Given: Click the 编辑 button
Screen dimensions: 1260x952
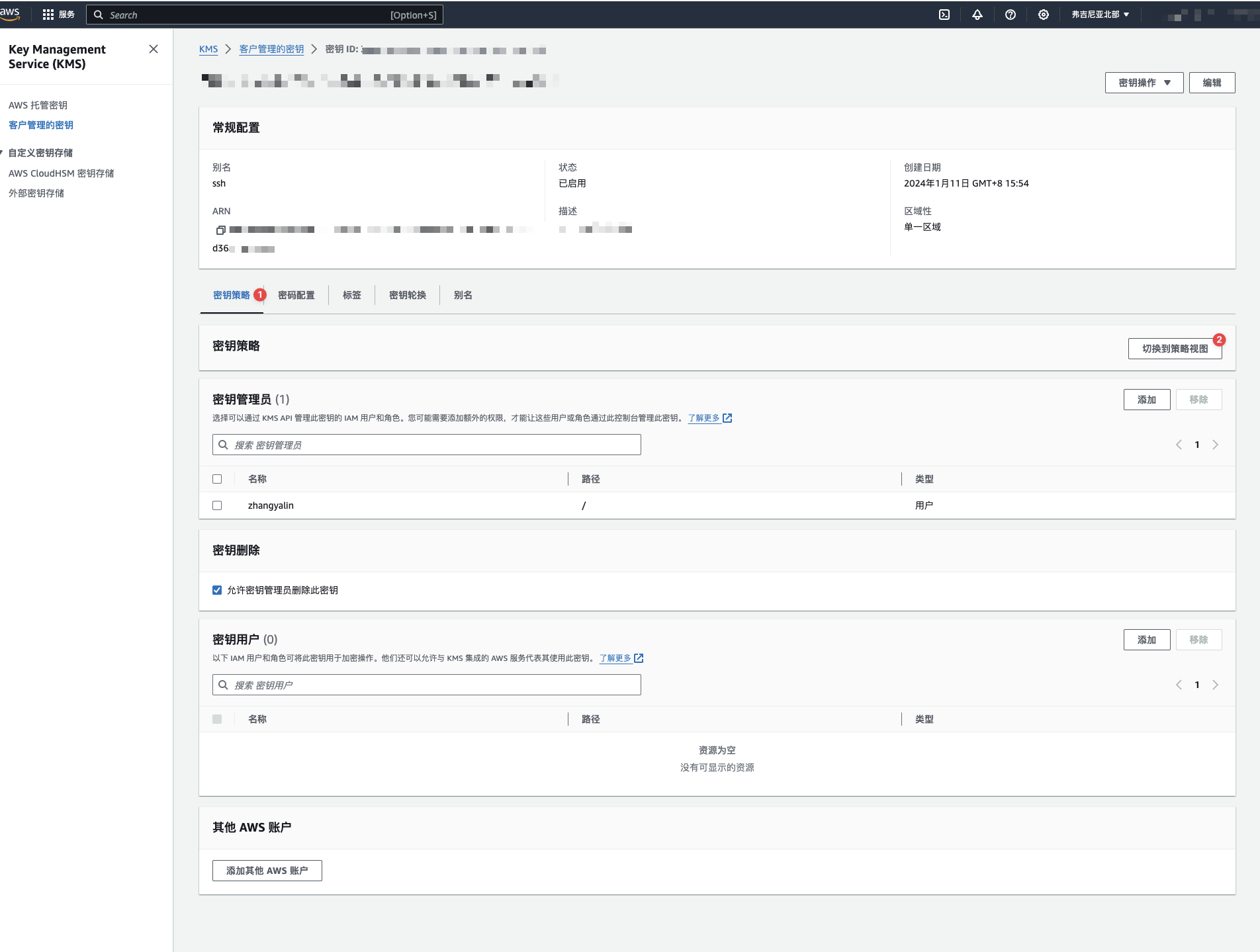Looking at the screenshot, I should click(1212, 83).
